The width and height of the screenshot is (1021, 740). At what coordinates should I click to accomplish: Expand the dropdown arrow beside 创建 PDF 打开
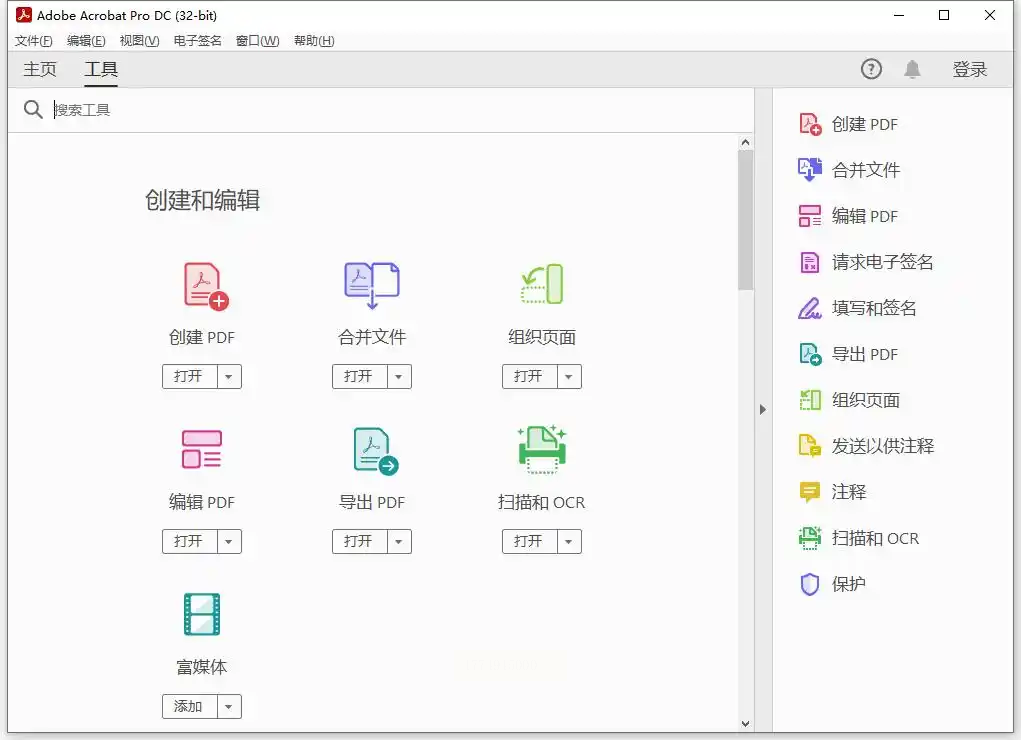click(x=229, y=377)
